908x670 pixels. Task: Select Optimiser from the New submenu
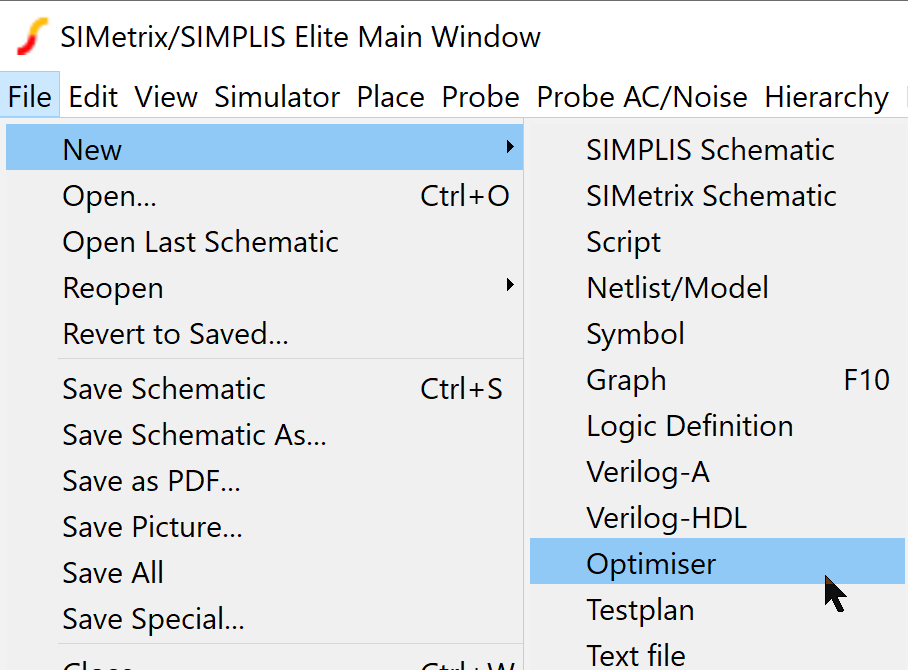(x=651, y=564)
